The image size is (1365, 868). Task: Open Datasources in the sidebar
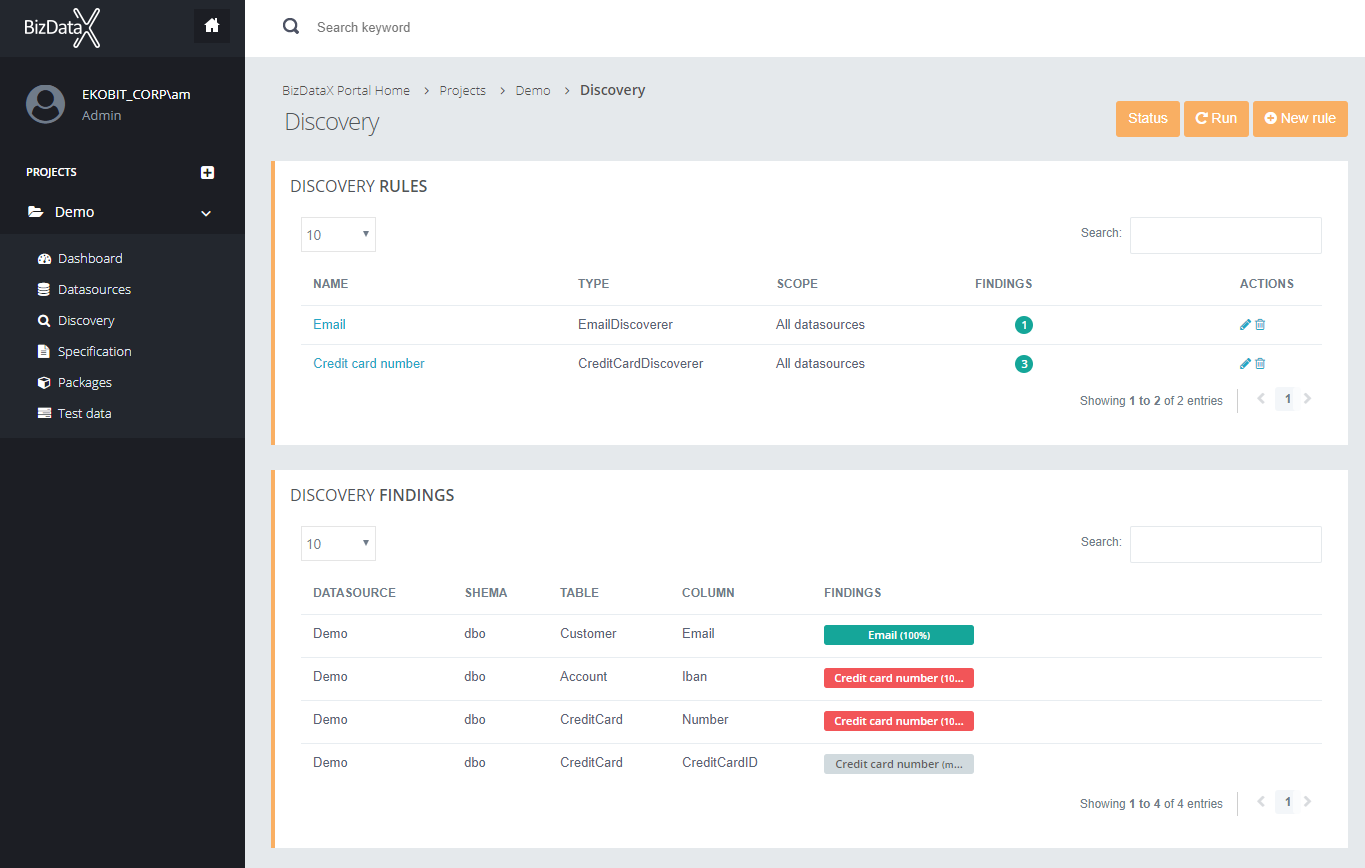pos(94,289)
